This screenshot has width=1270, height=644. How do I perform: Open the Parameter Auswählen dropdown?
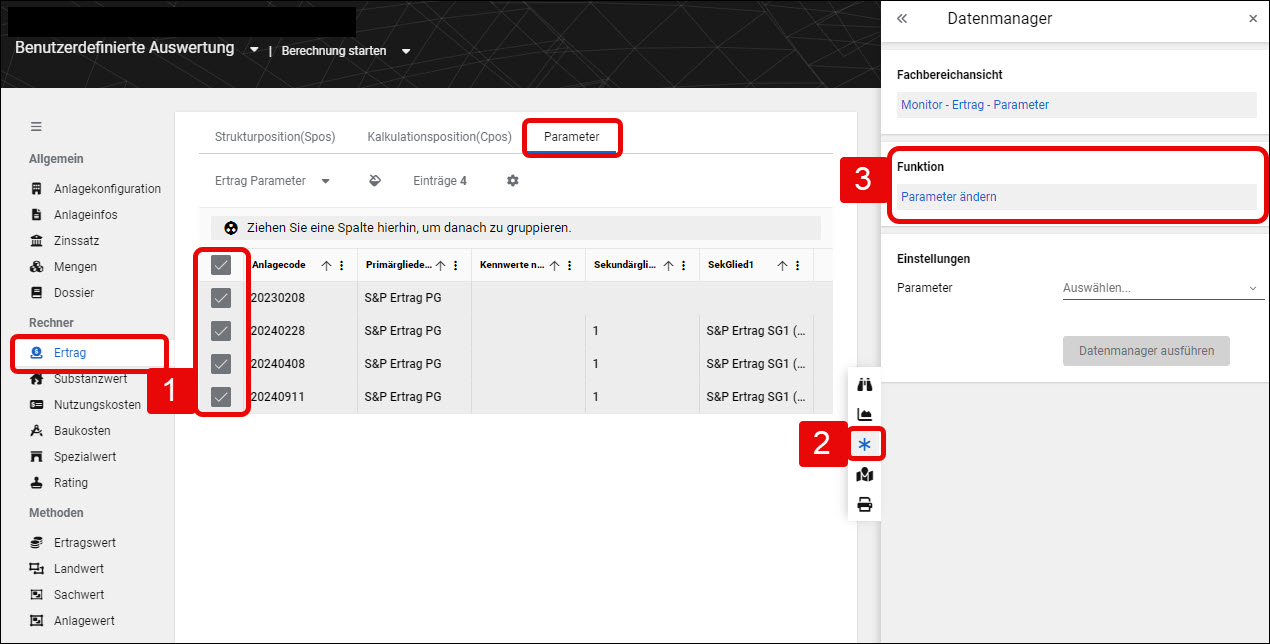[x=1163, y=288]
